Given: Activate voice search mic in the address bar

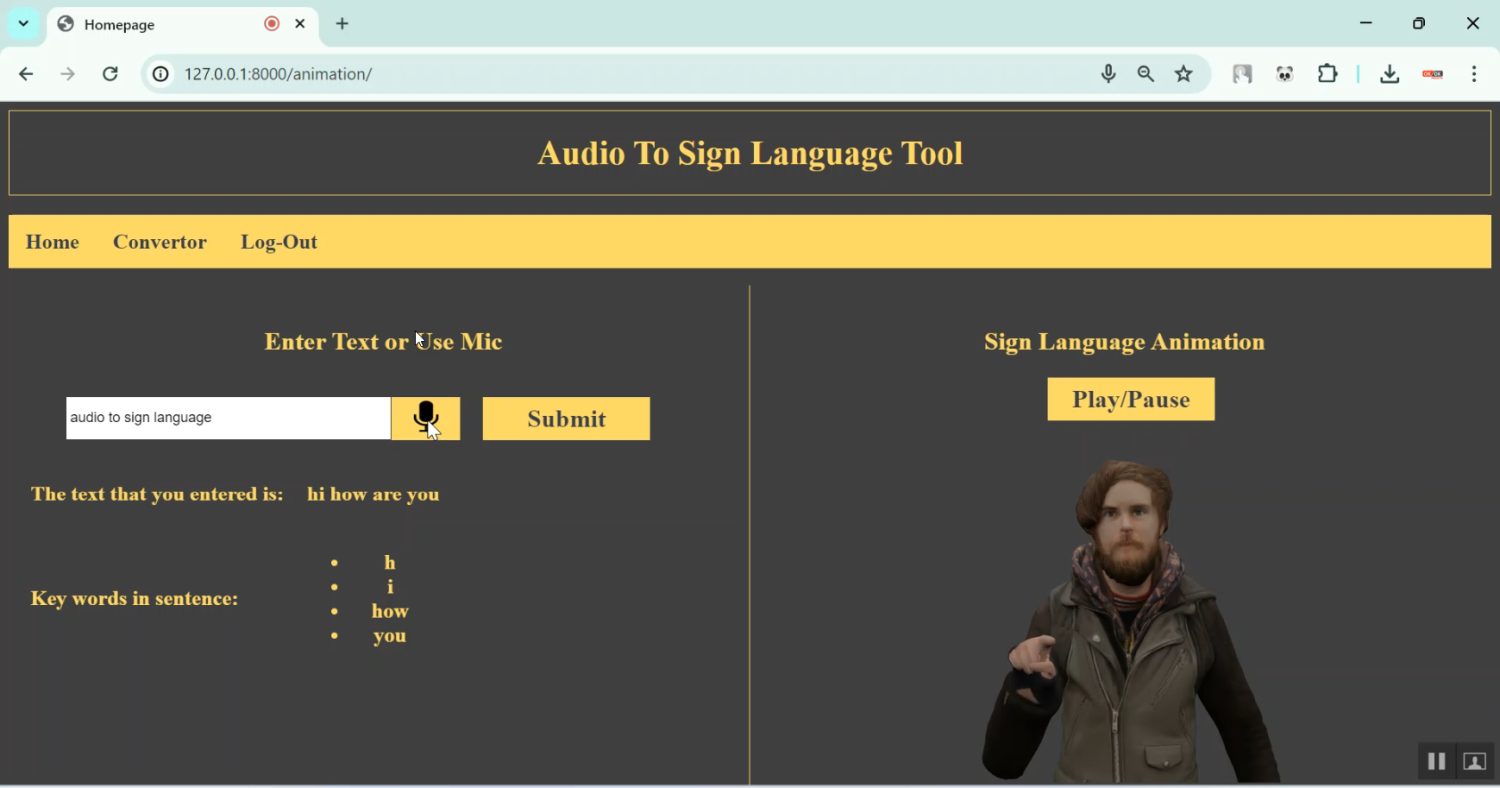Looking at the screenshot, I should pos(1107,73).
